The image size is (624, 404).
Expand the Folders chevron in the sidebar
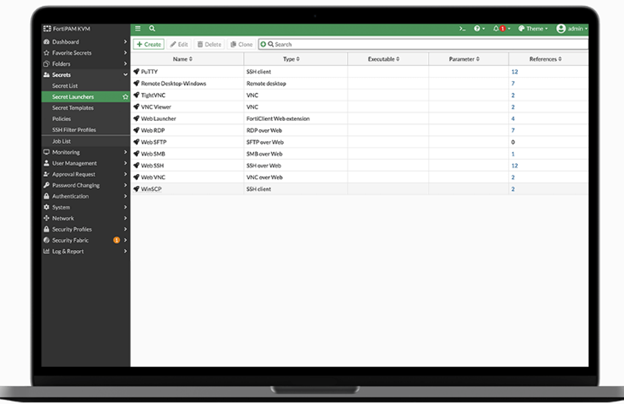[x=125, y=64]
